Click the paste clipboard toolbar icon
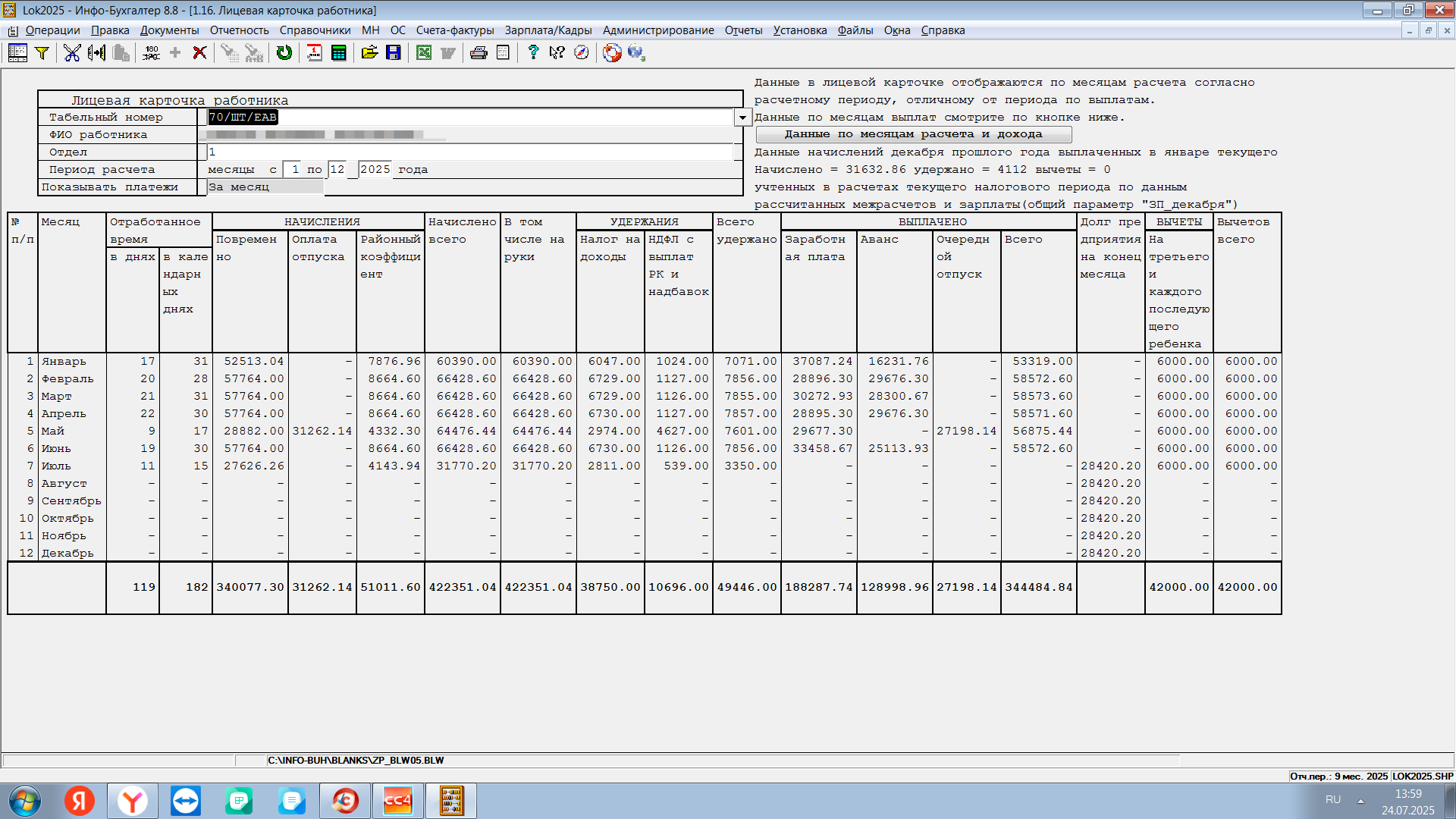1456x819 pixels. coord(121,52)
